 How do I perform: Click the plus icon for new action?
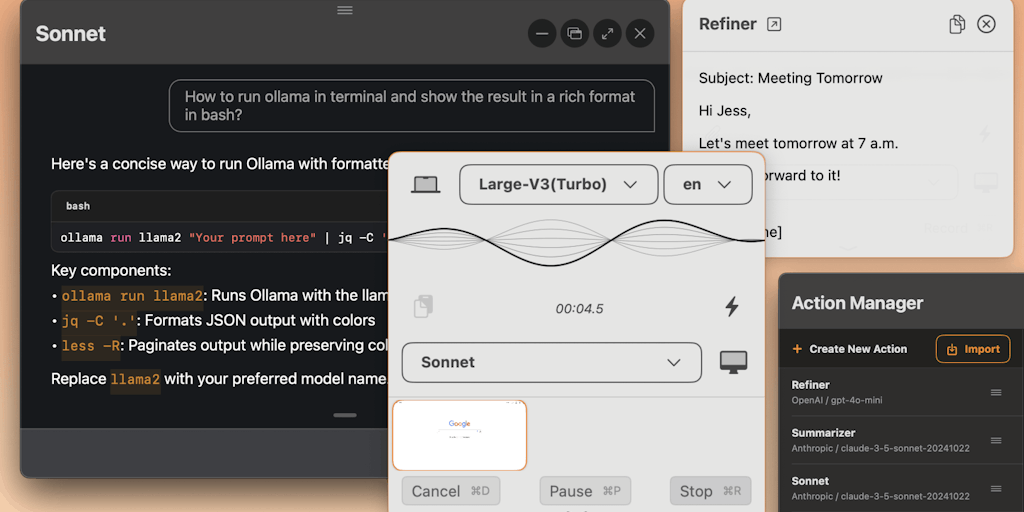pos(797,349)
